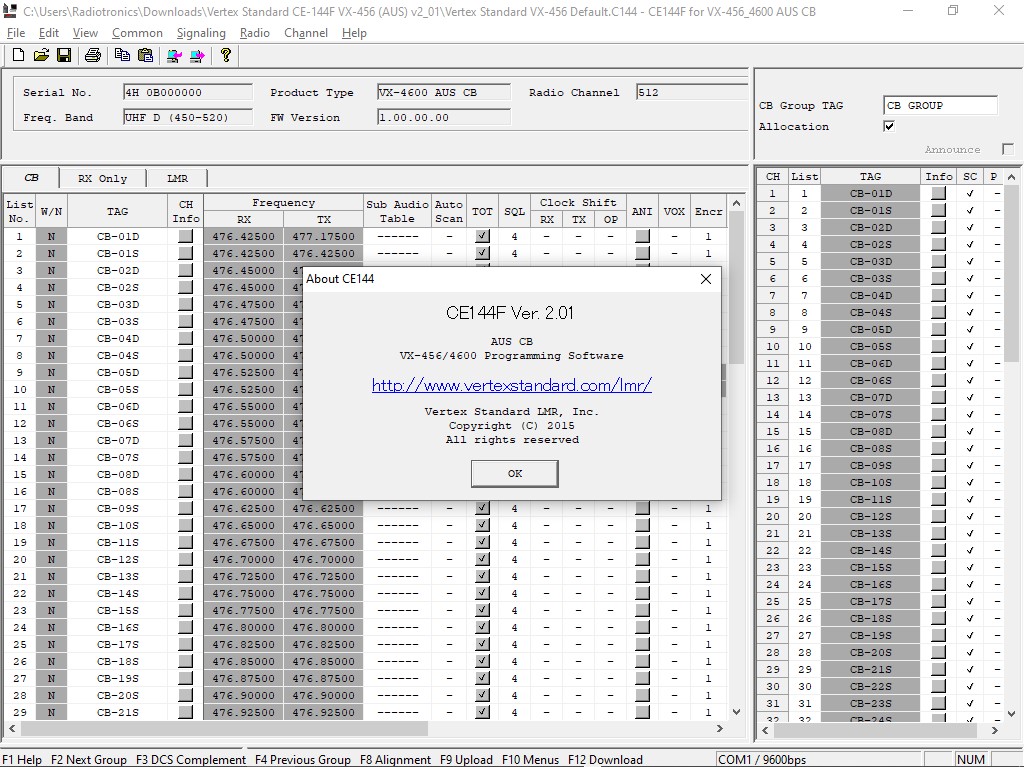The image size is (1024, 767).
Task: Click the Frequency column header
Action: click(283, 203)
